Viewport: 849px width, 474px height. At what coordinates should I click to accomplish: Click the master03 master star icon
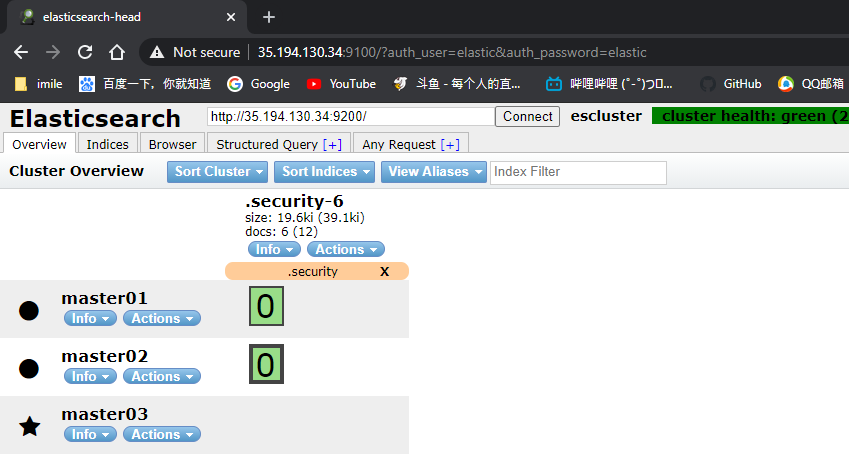[29, 426]
